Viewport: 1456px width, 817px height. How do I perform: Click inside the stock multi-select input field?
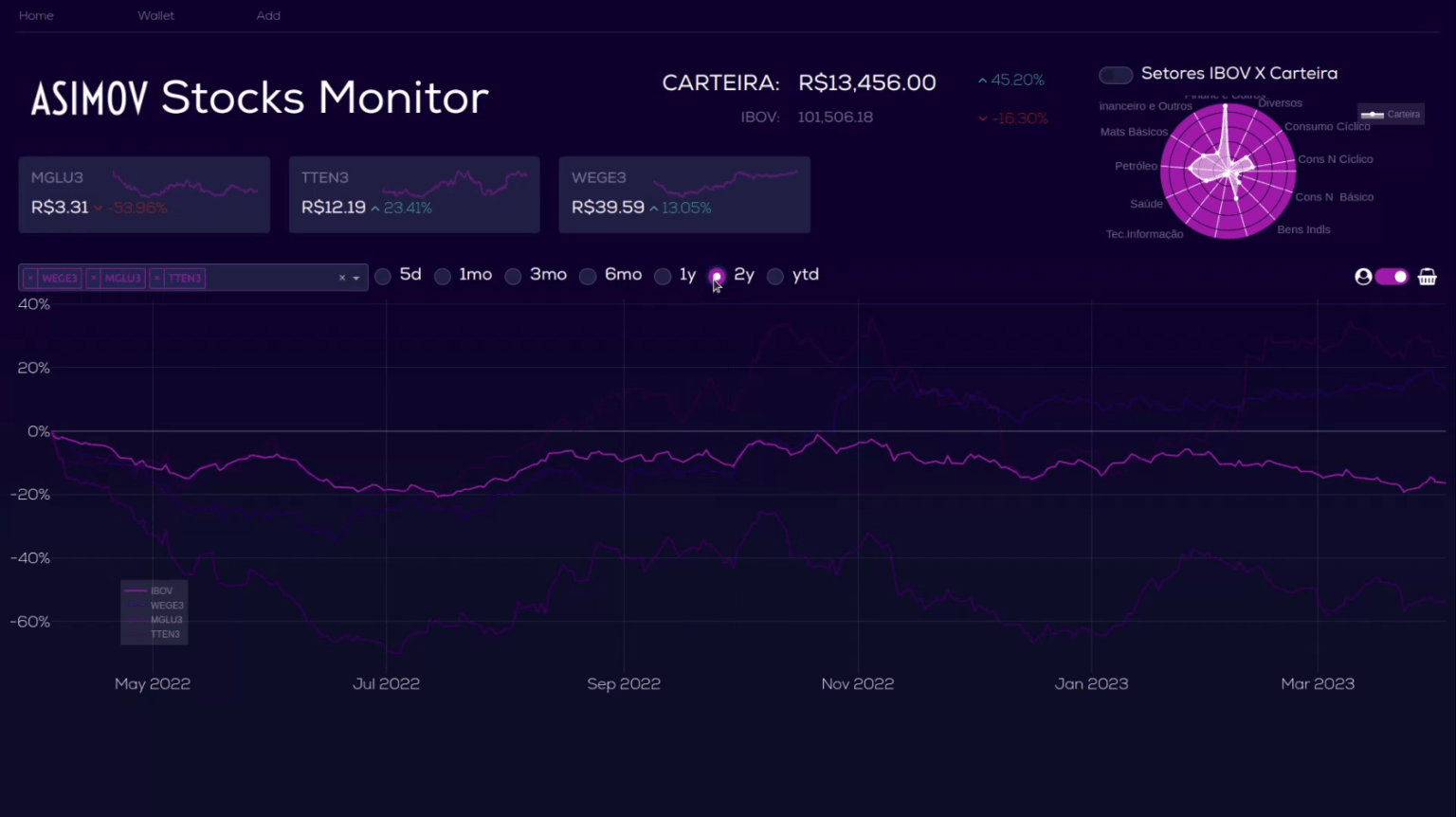point(270,278)
